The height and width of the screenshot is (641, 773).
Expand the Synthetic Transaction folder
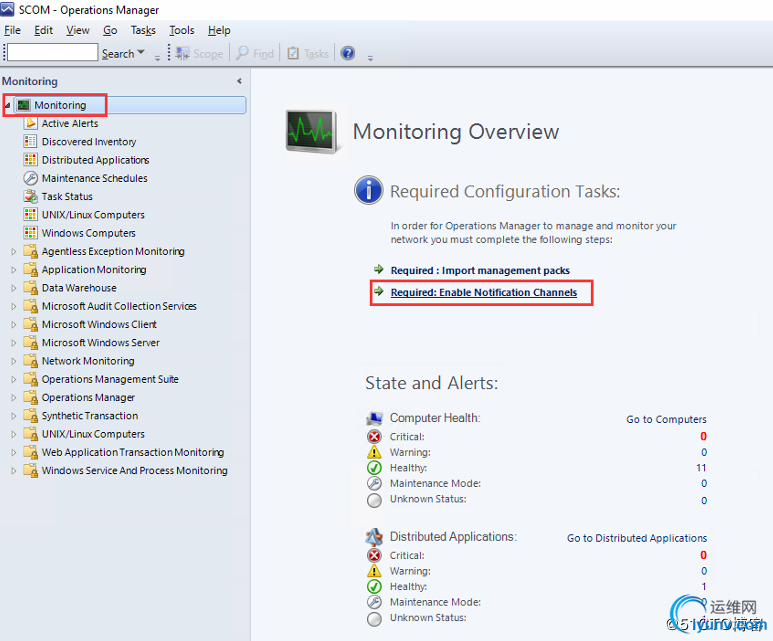coord(14,416)
